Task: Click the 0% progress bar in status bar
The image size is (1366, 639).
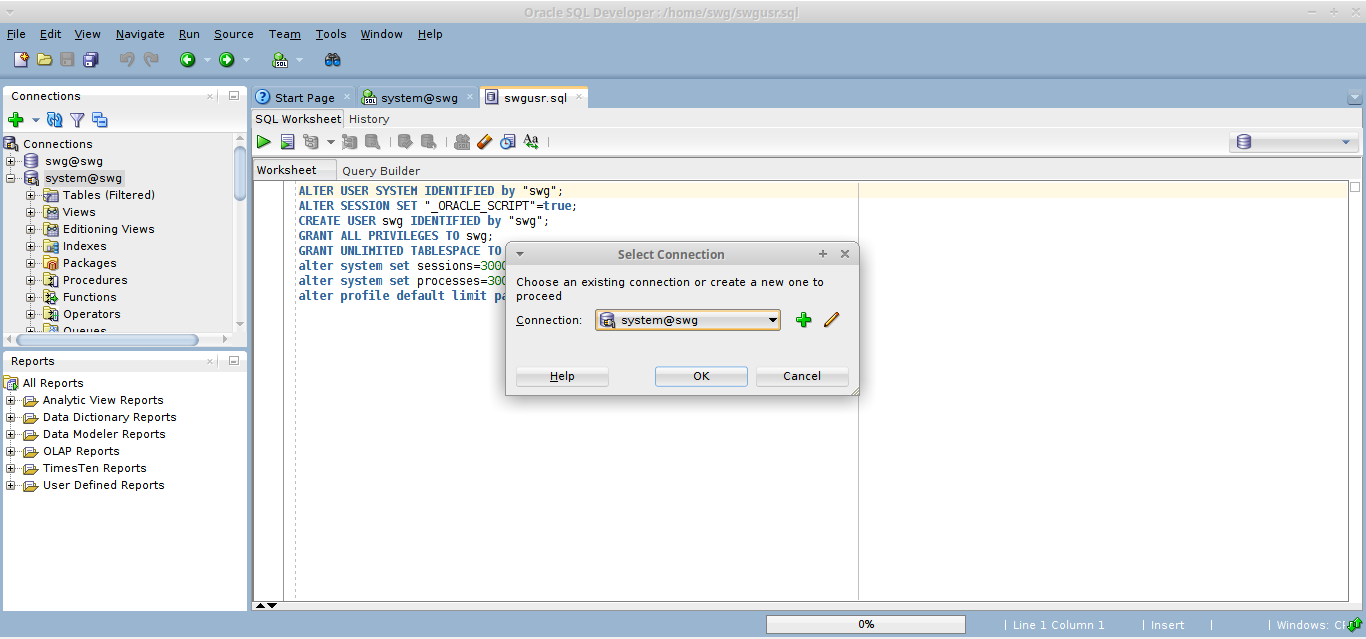Action: [866, 624]
